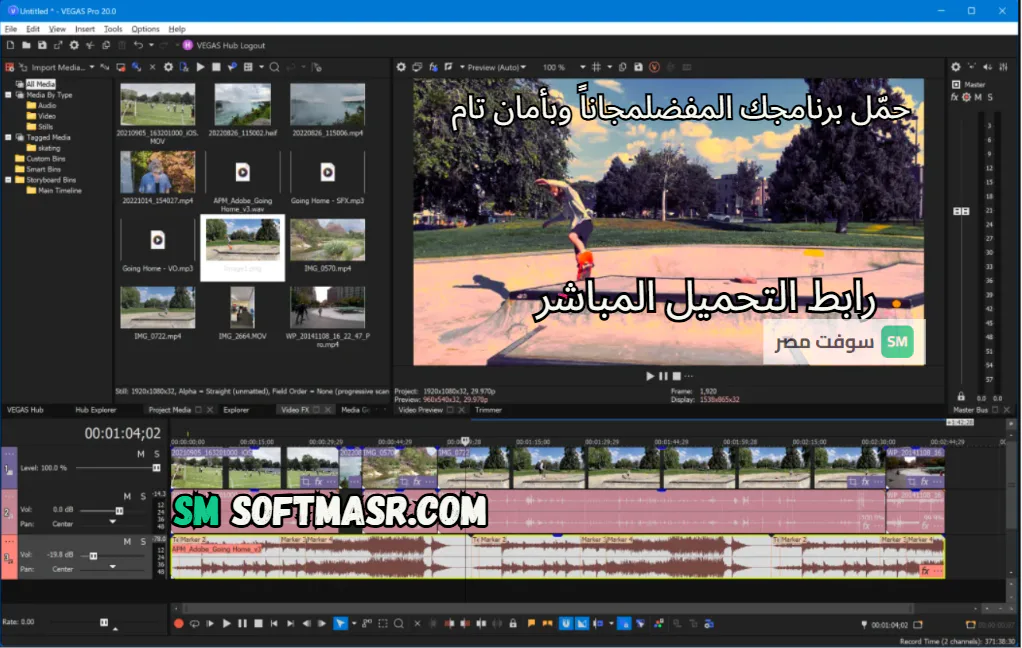Open the edit tool selection dropdown arrow

[x=354, y=624]
